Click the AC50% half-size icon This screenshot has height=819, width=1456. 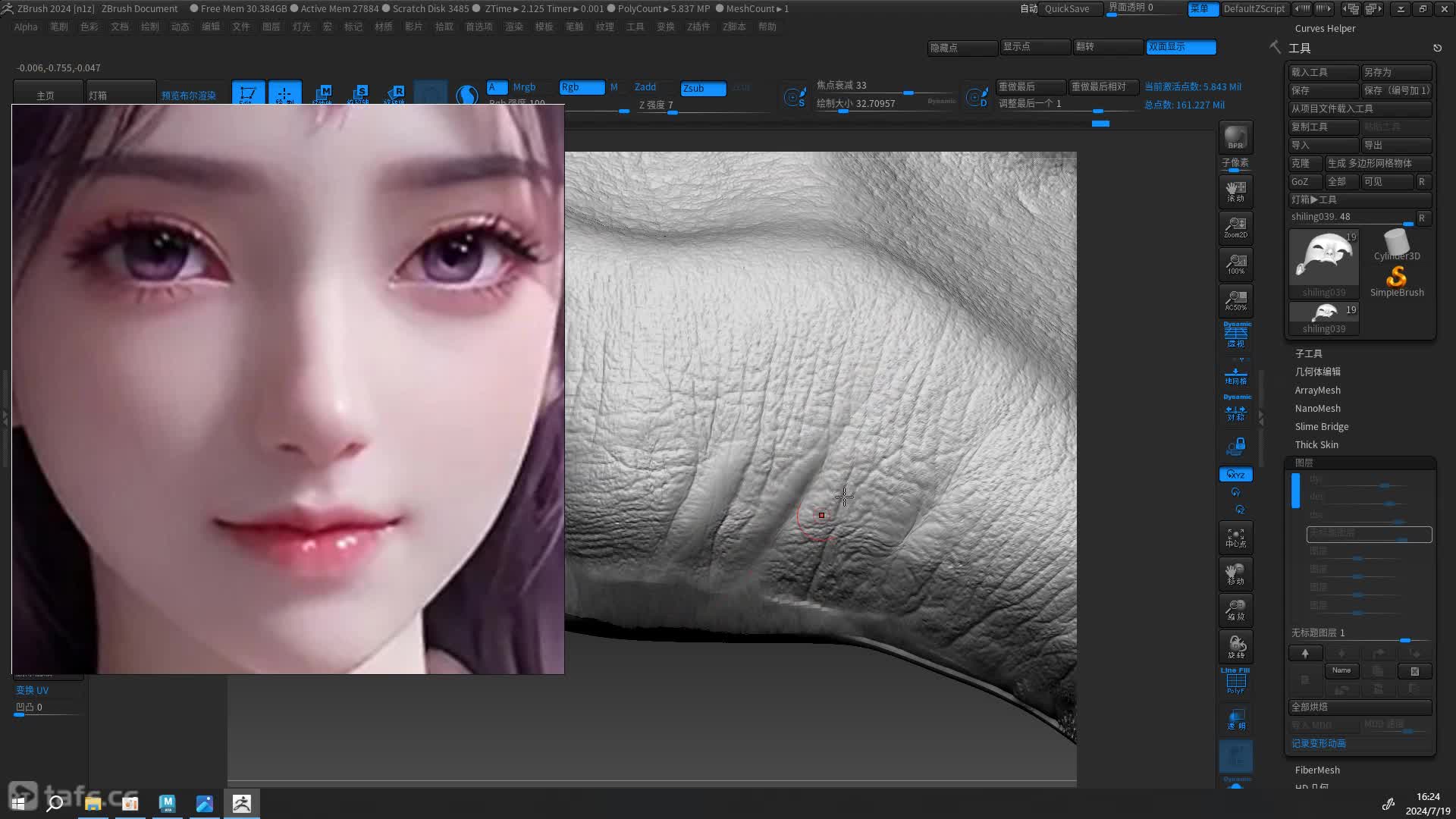point(1235,300)
